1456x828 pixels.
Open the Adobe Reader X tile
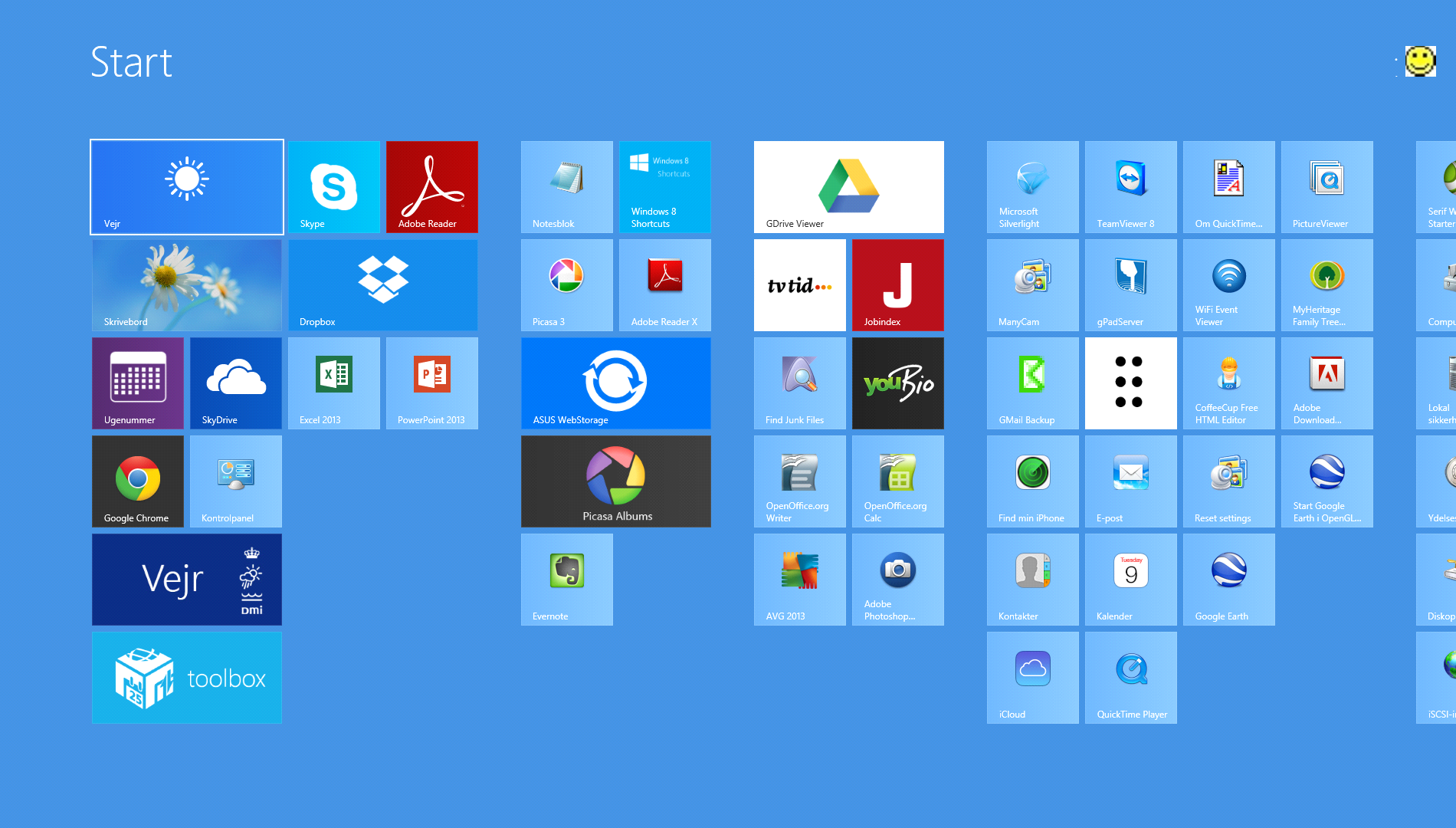665,285
